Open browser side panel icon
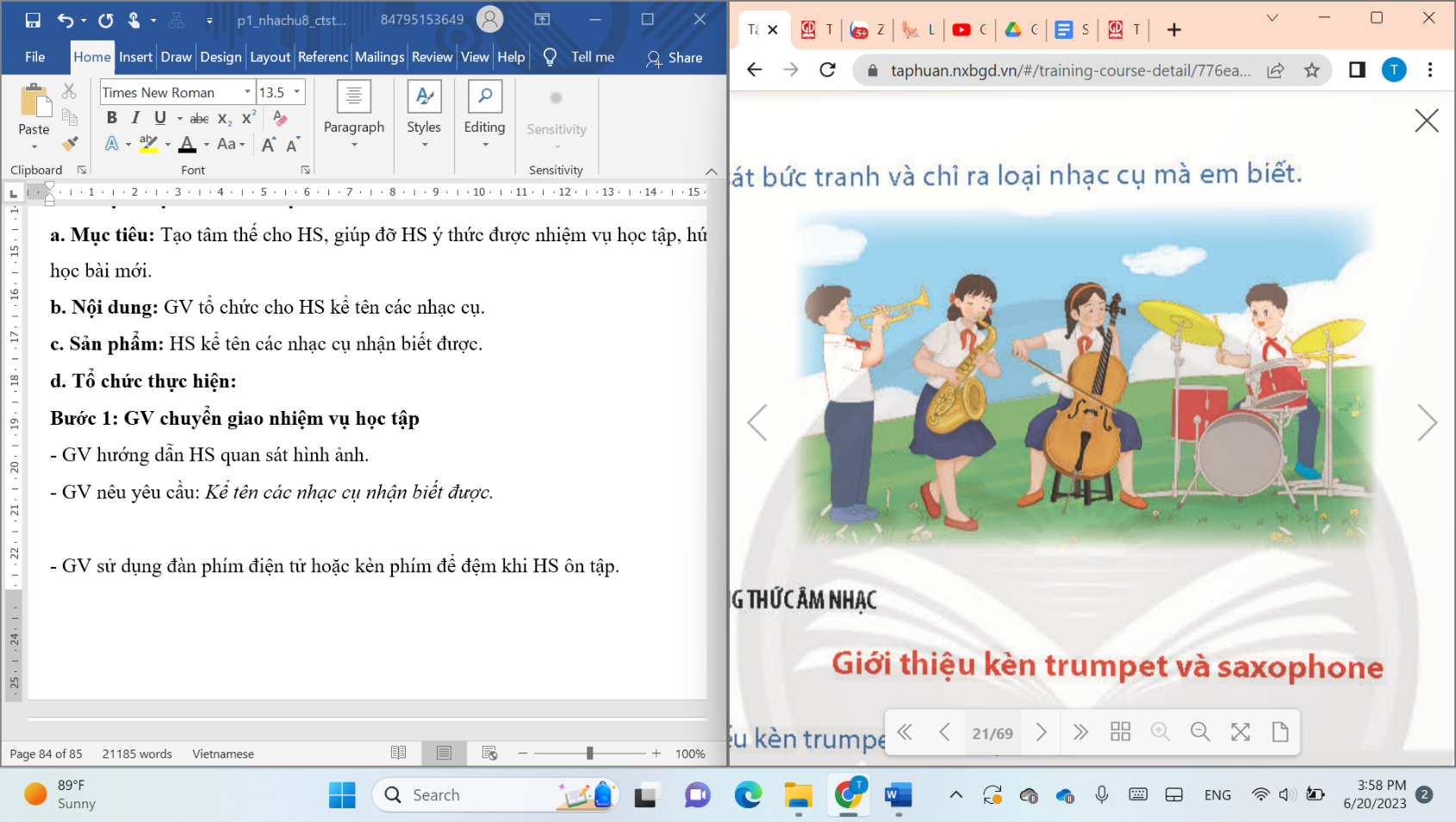This screenshot has width=1456, height=822. coord(1357,70)
